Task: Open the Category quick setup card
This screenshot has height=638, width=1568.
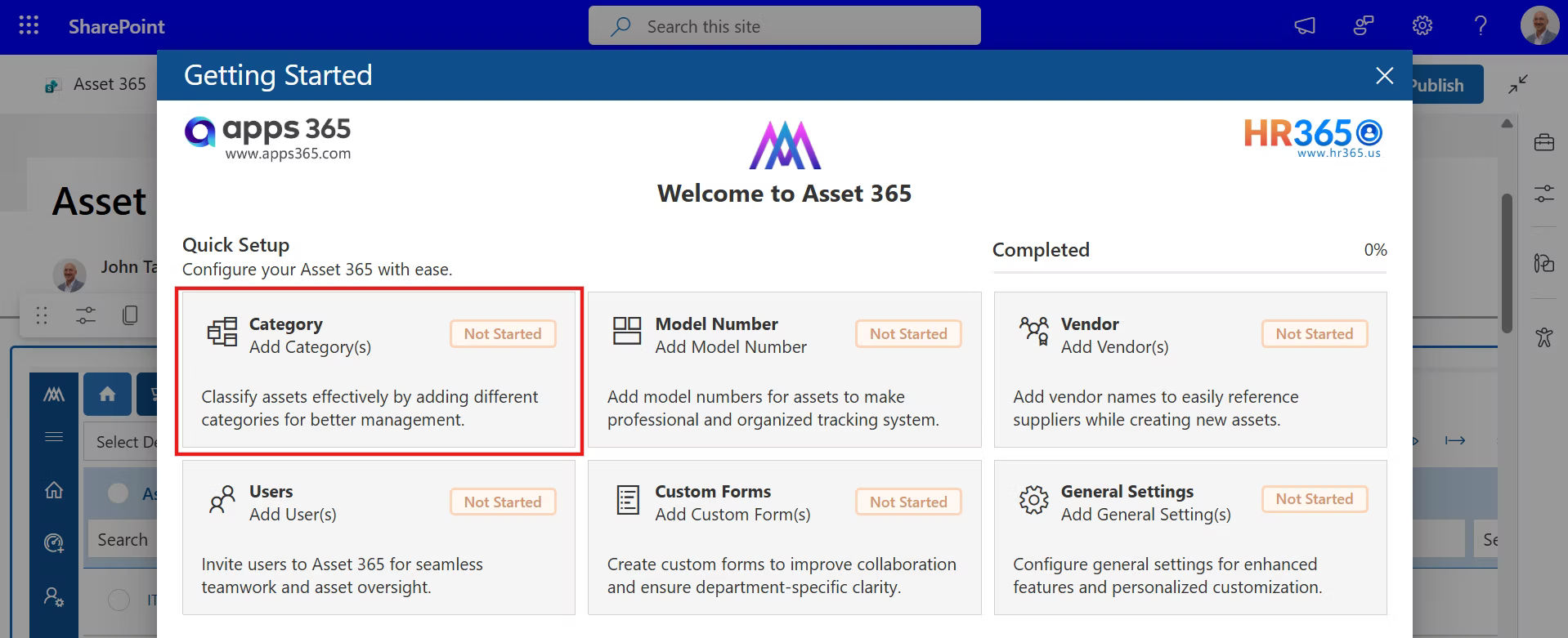Action: coord(379,370)
